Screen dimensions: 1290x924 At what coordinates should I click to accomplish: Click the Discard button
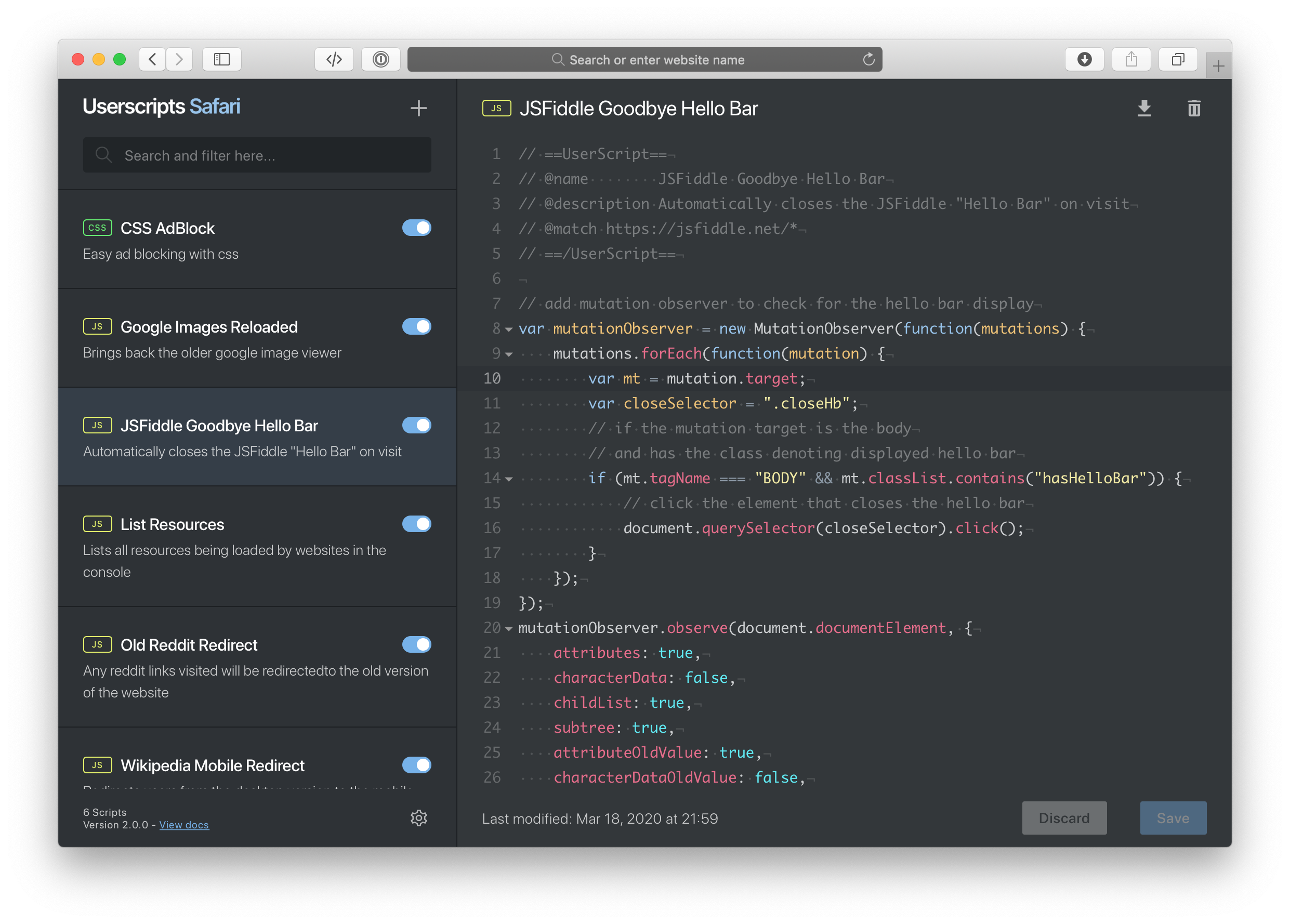pyautogui.click(x=1063, y=817)
